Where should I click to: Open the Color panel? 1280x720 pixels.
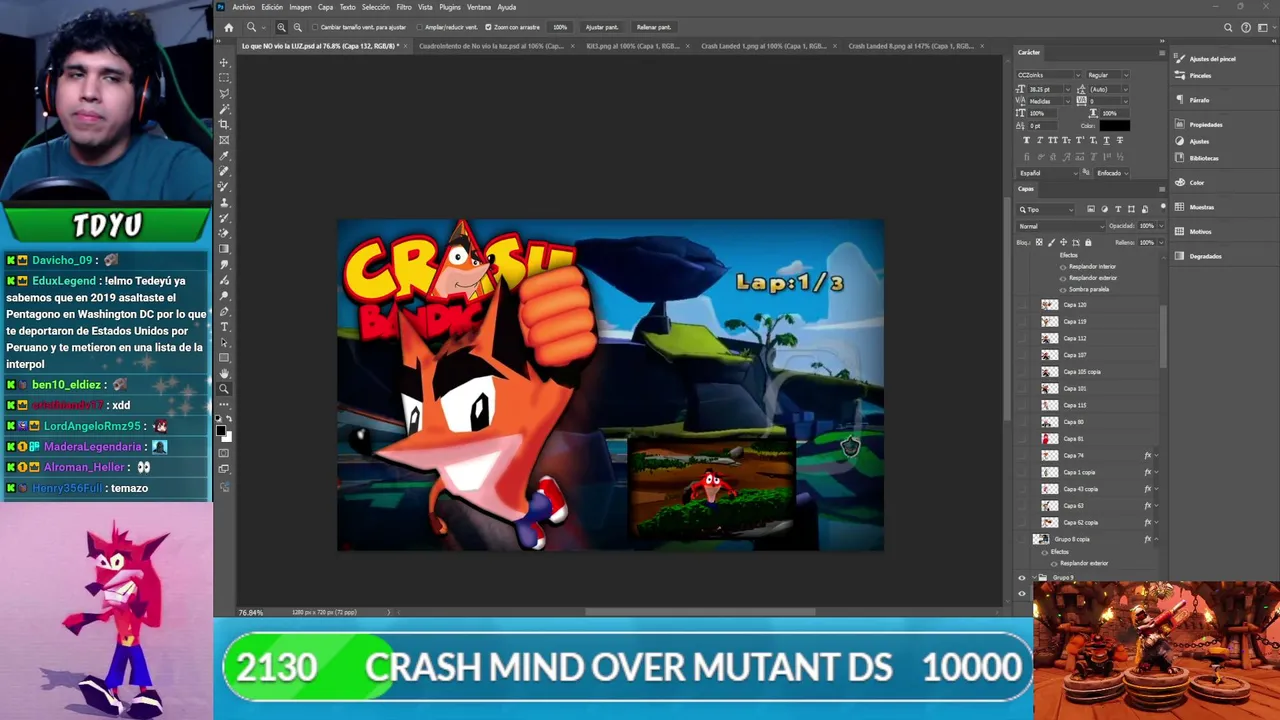(x=1190, y=182)
